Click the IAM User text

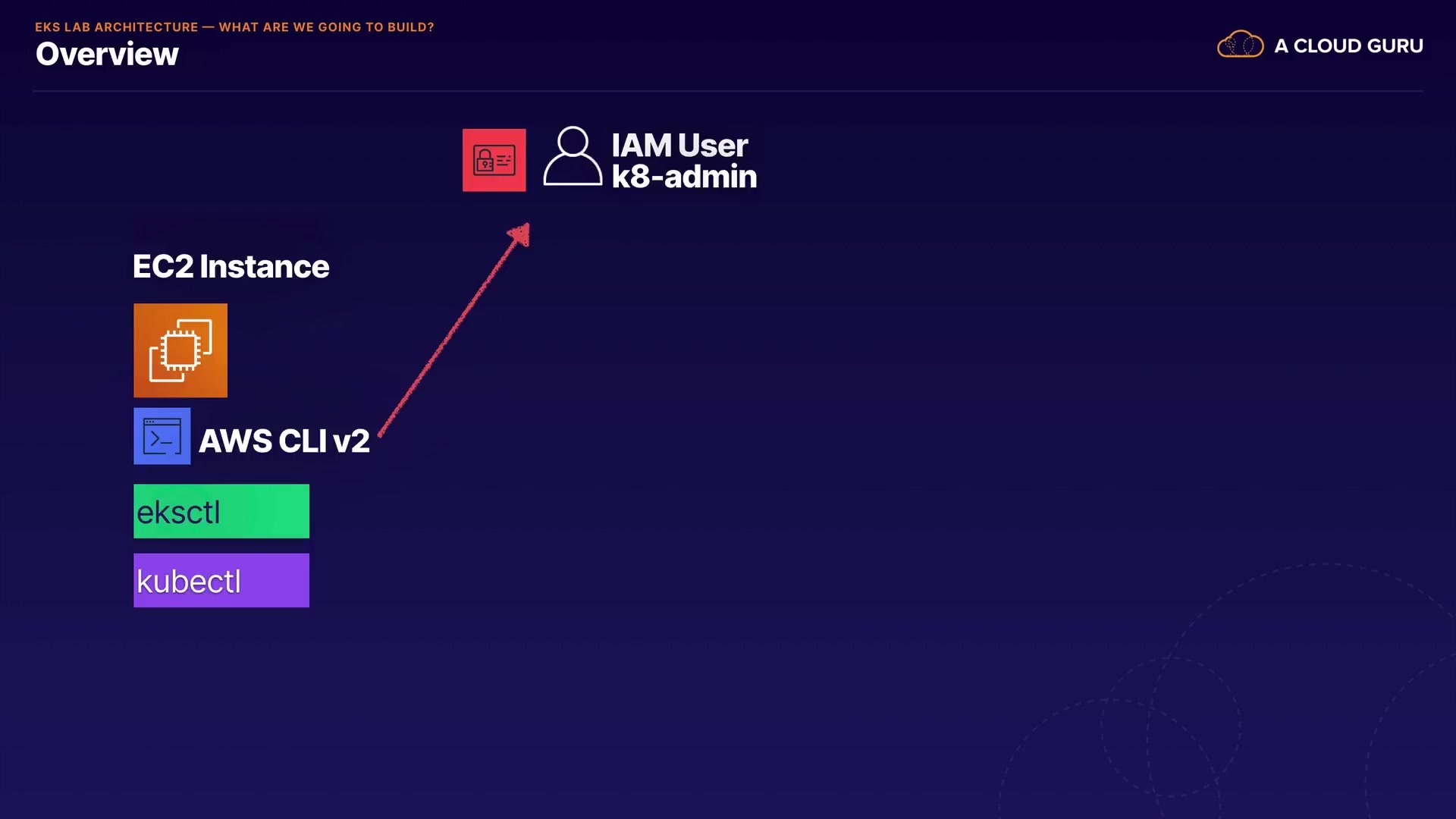(679, 145)
